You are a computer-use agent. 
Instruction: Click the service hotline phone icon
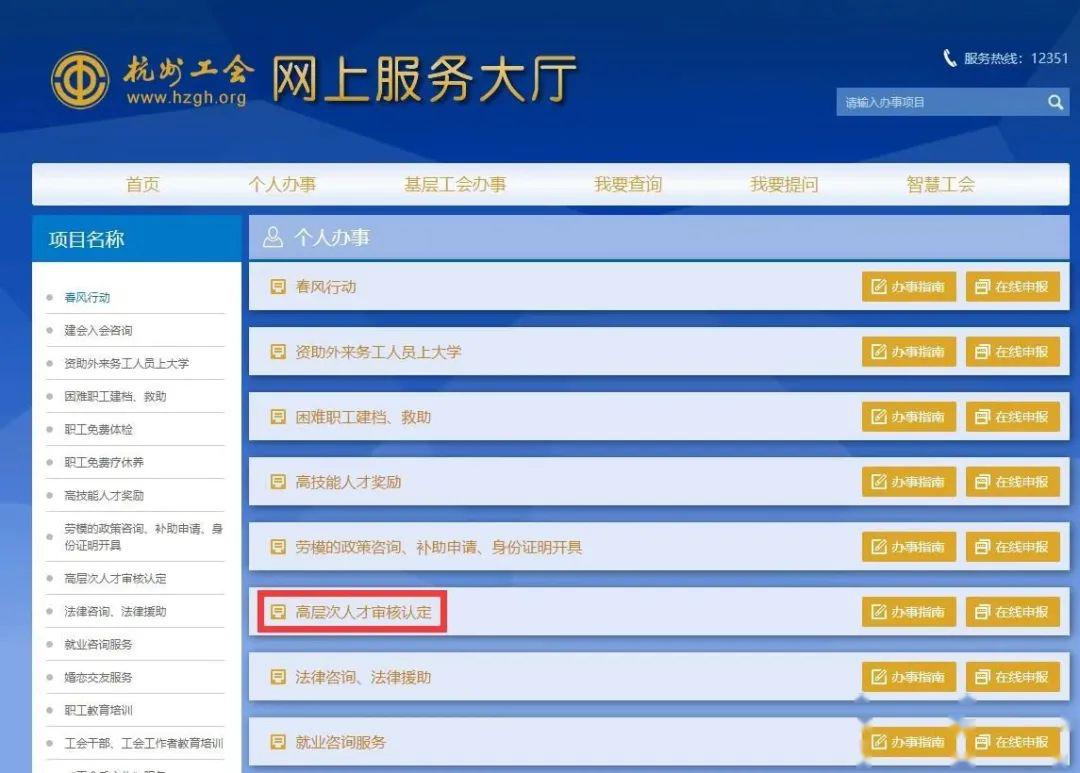(950, 59)
